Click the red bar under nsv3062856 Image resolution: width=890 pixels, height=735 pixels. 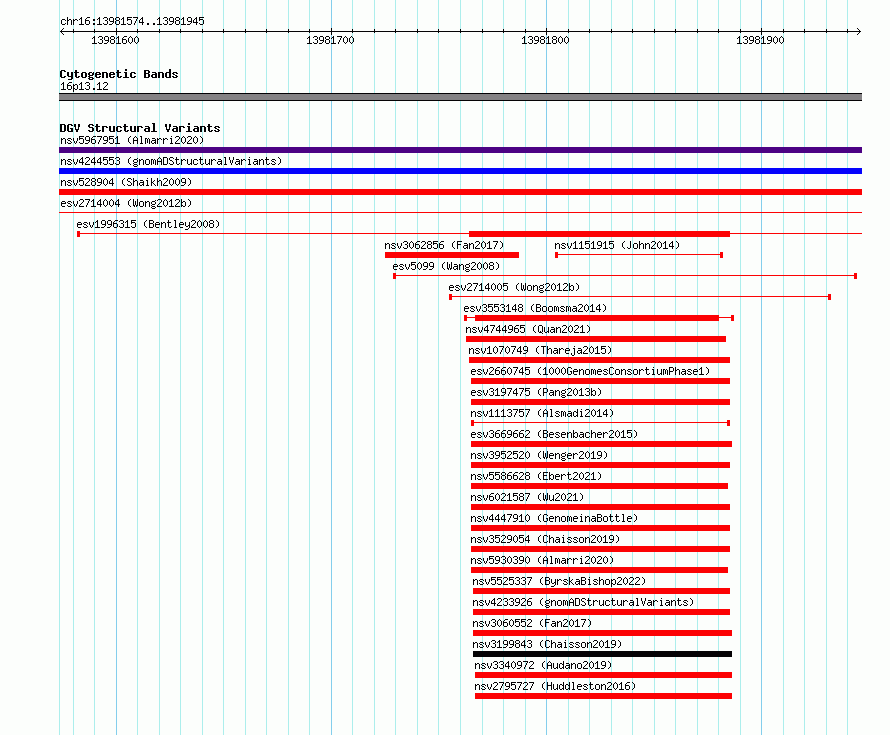452,255
